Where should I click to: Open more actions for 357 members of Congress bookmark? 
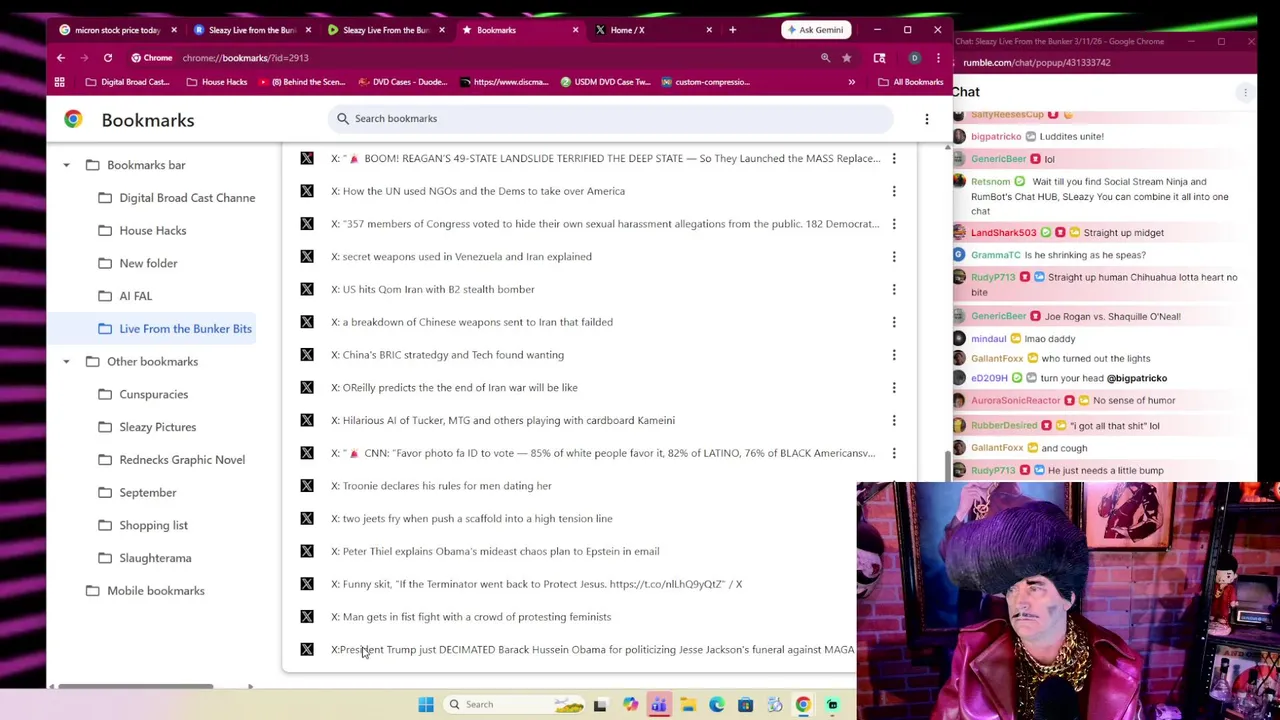[894, 224]
